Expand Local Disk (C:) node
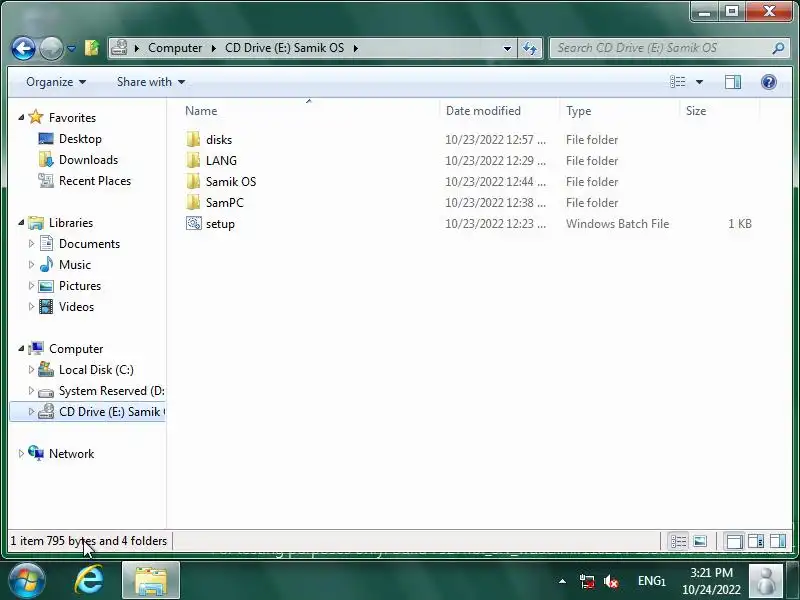Viewport: 800px width, 600px height. pos(31,369)
